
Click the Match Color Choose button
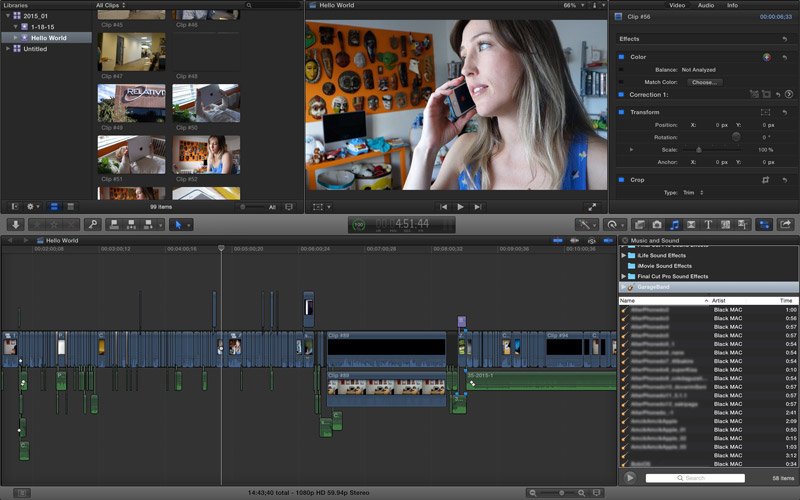click(x=705, y=82)
